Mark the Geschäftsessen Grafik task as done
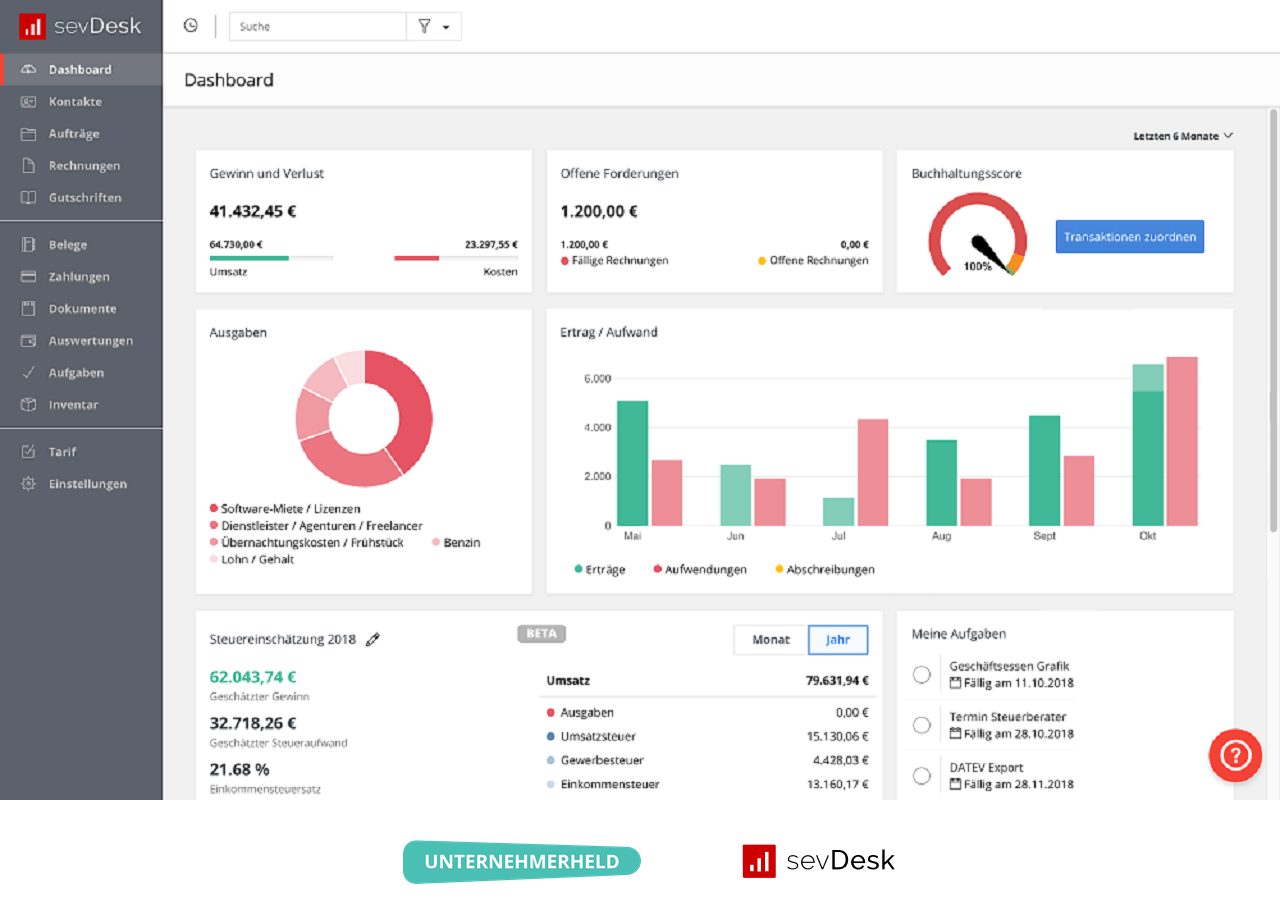The width and height of the screenshot is (1280, 908). coord(921,674)
